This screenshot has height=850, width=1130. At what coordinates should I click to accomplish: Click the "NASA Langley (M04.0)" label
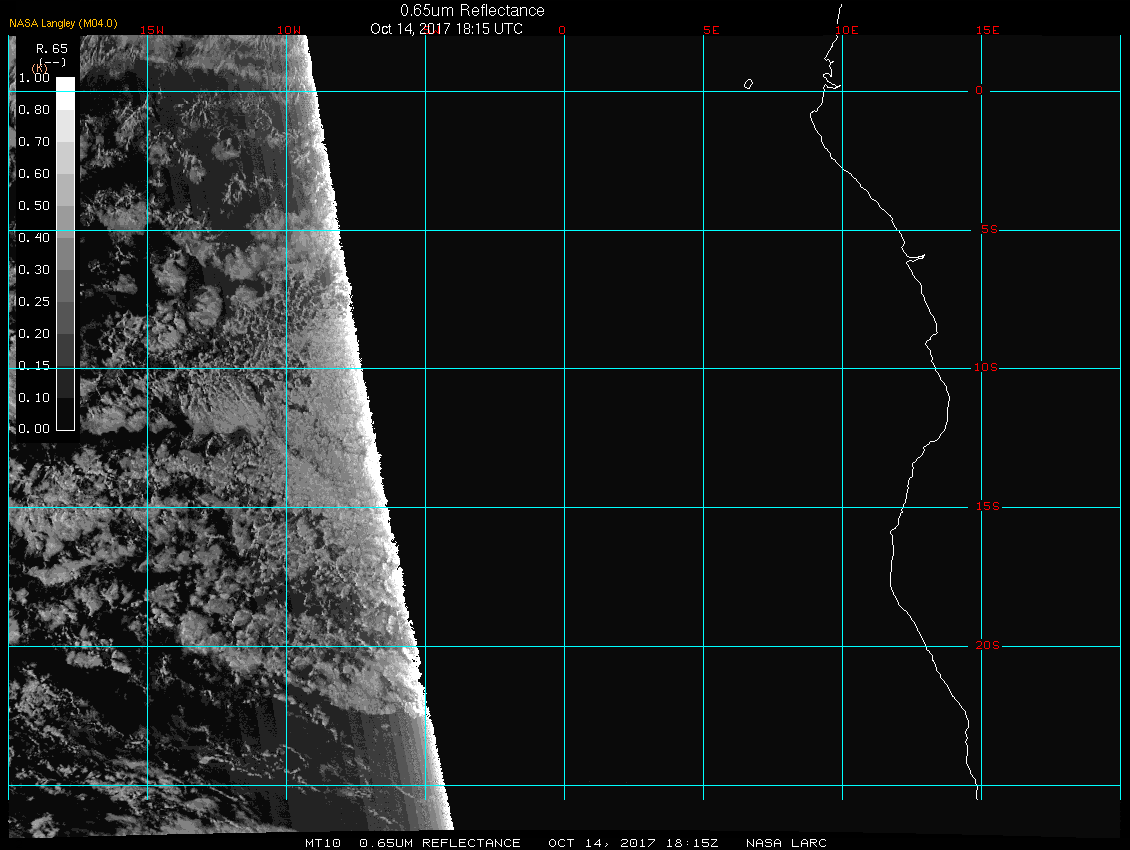click(x=63, y=23)
